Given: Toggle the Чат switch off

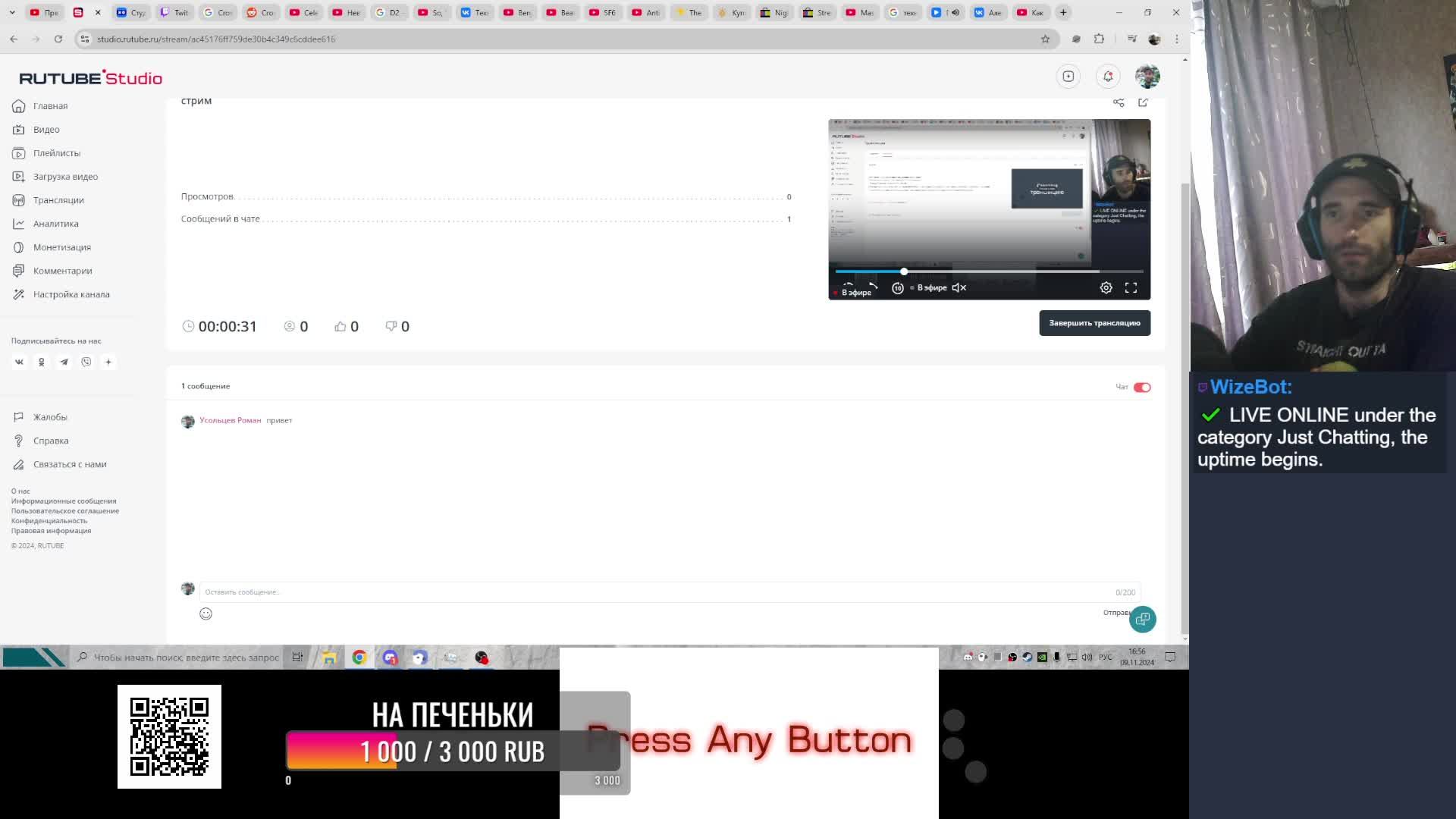Looking at the screenshot, I should click(x=1142, y=387).
